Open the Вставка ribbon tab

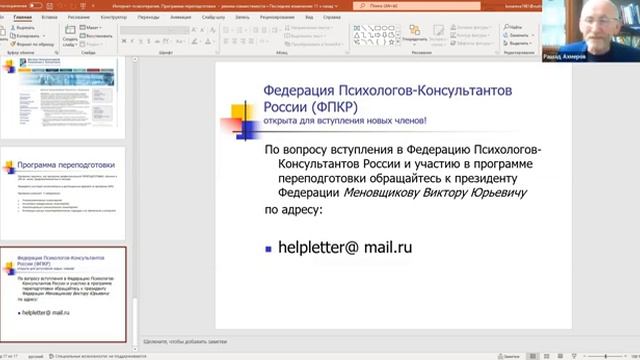point(49,17)
